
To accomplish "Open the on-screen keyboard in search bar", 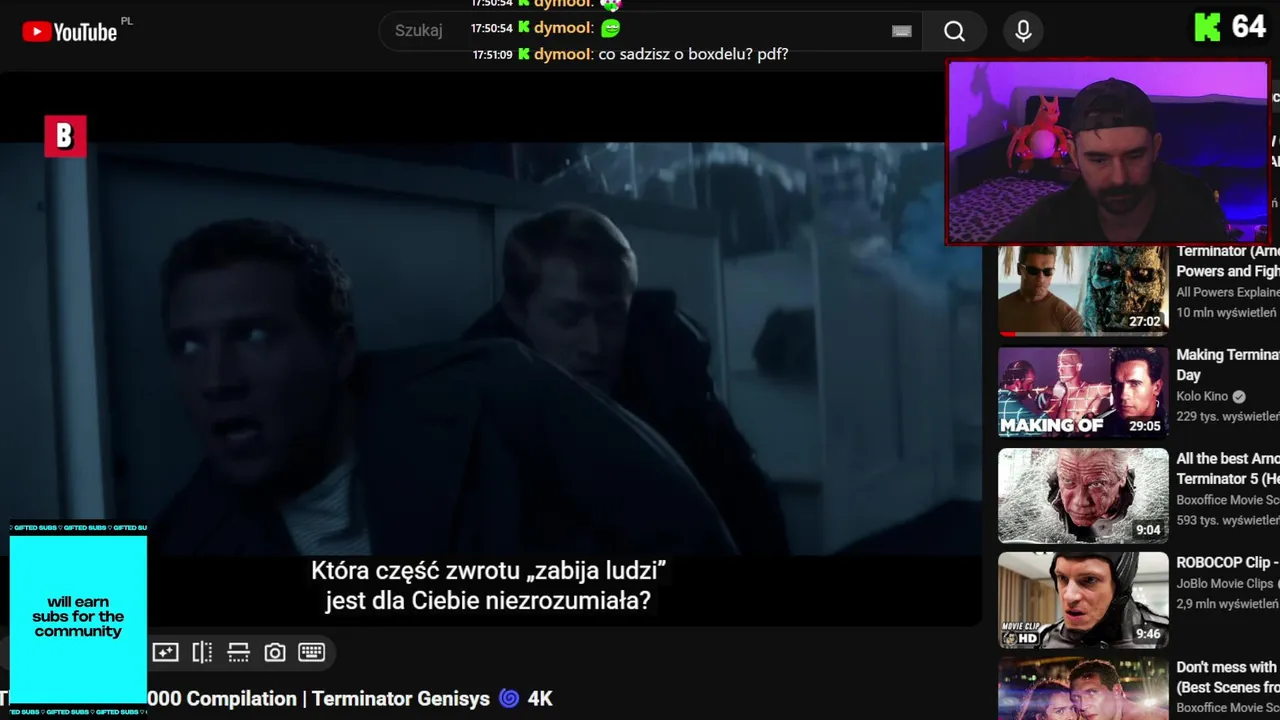I will coord(902,31).
